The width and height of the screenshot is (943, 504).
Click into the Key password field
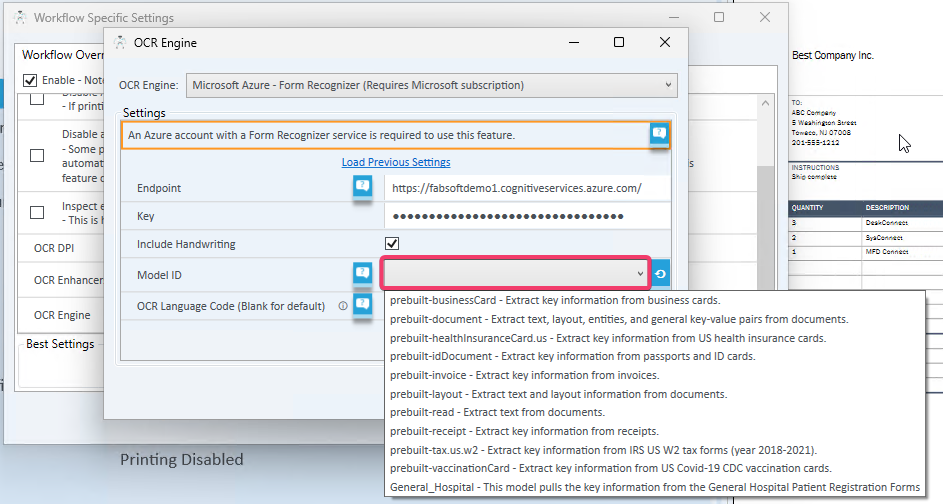526,216
